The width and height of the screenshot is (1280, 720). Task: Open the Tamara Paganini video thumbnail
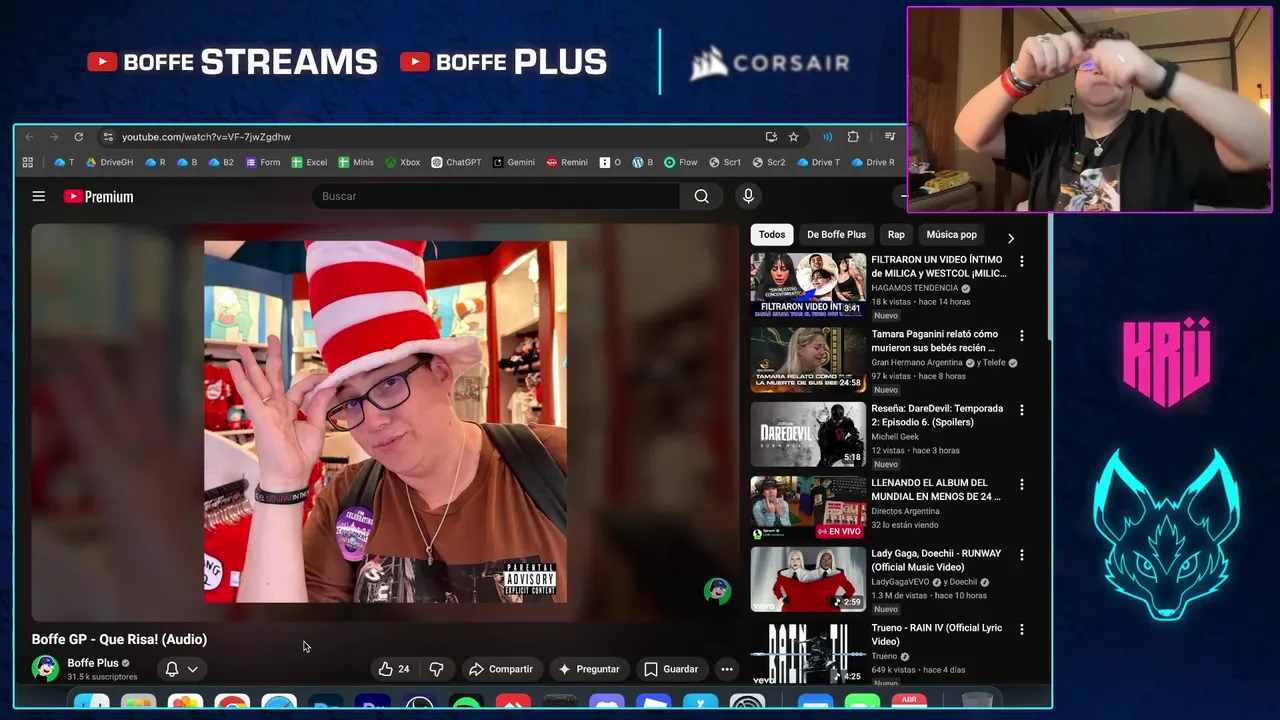pyautogui.click(x=808, y=360)
